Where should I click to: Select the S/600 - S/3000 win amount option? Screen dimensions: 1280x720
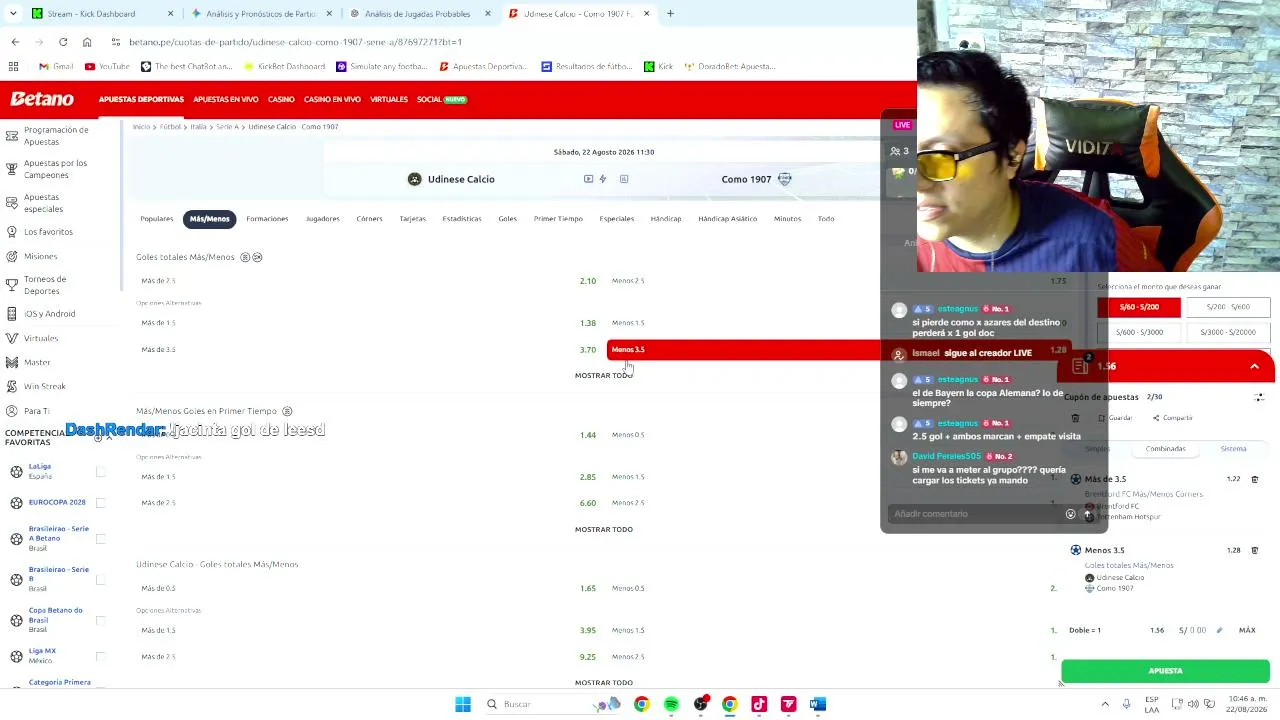pos(1139,332)
